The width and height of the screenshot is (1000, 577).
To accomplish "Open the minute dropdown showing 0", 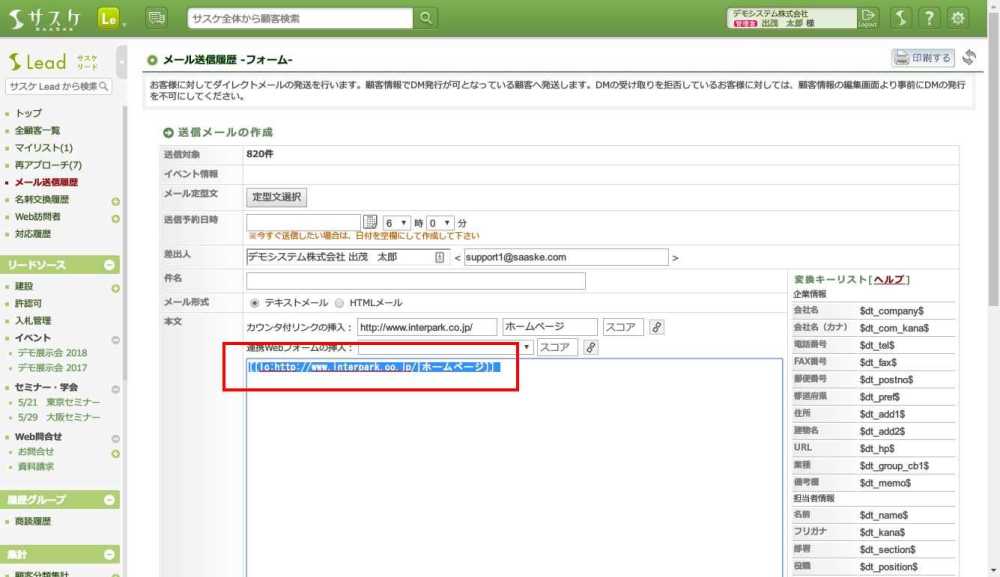I will [x=440, y=223].
